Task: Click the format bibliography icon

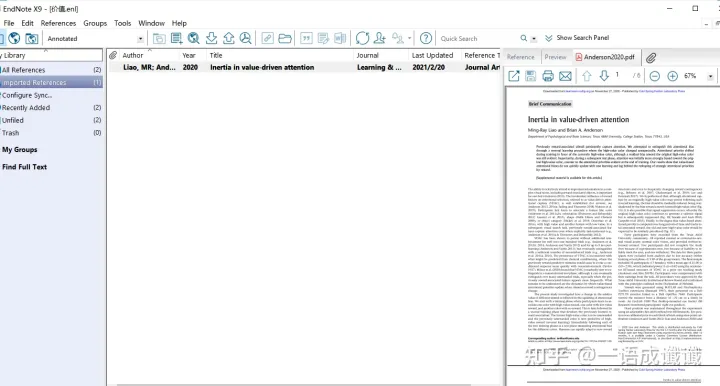Action: point(323,39)
